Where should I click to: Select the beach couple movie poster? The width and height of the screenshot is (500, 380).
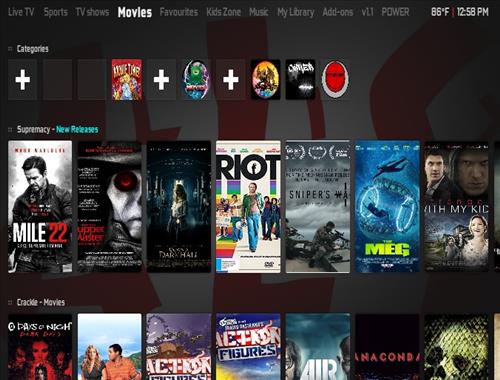click(110, 347)
